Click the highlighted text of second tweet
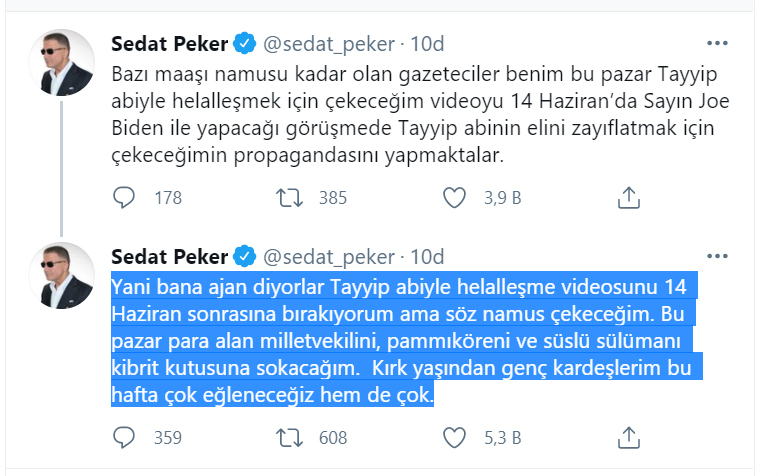Screen dimensions: 778x476 (x=400, y=341)
